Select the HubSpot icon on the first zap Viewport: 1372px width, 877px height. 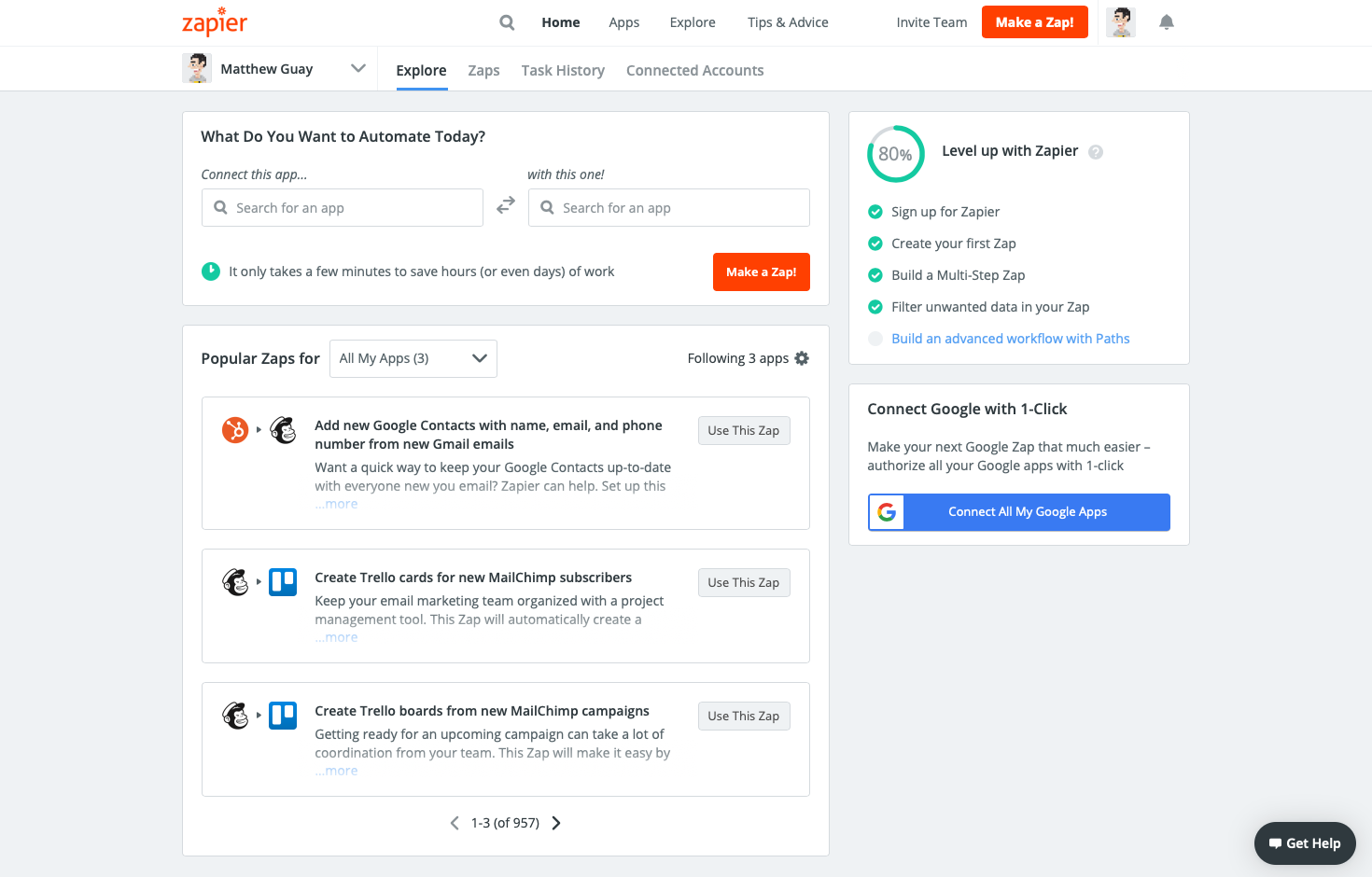[x=235, y=429]
